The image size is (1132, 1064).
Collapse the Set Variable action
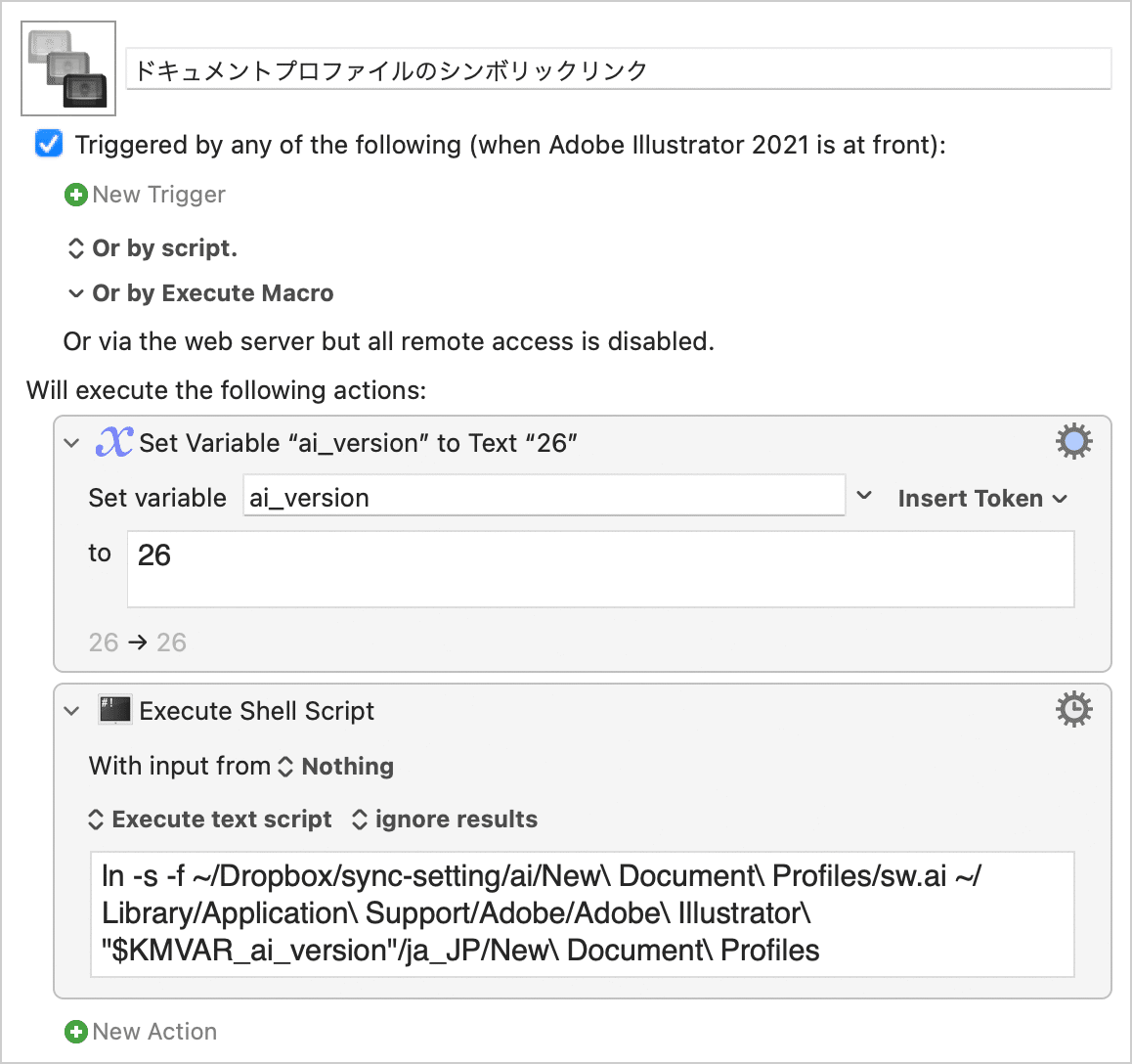71,443
